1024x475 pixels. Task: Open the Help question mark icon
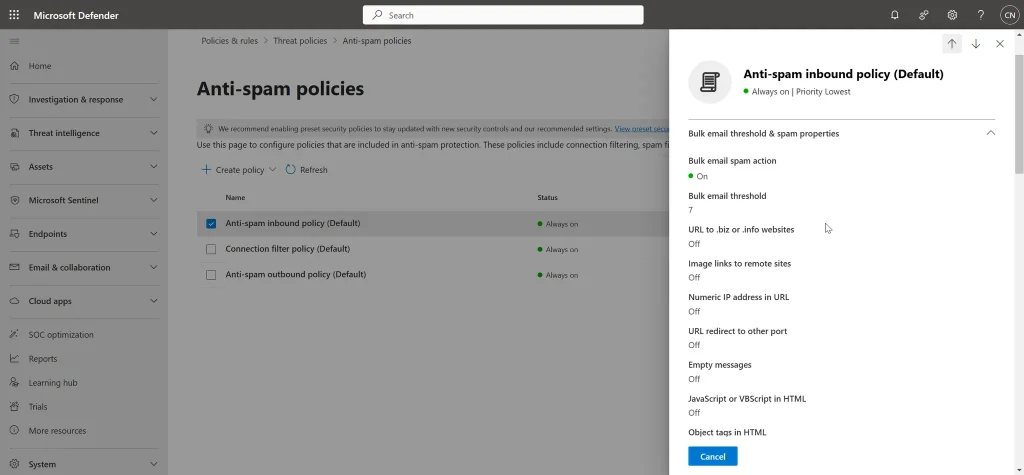point(981,15)
